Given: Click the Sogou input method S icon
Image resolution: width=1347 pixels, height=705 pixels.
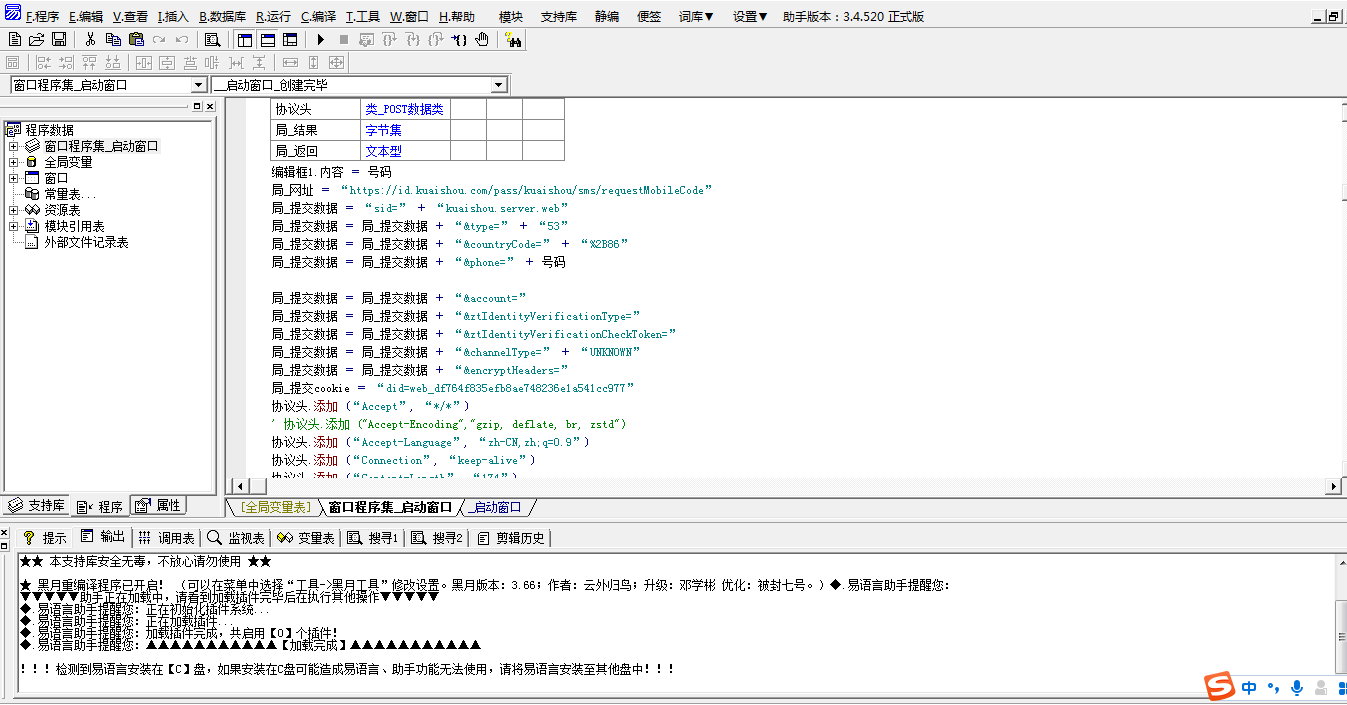Looking at the screenshot, I should [1218, 687].
